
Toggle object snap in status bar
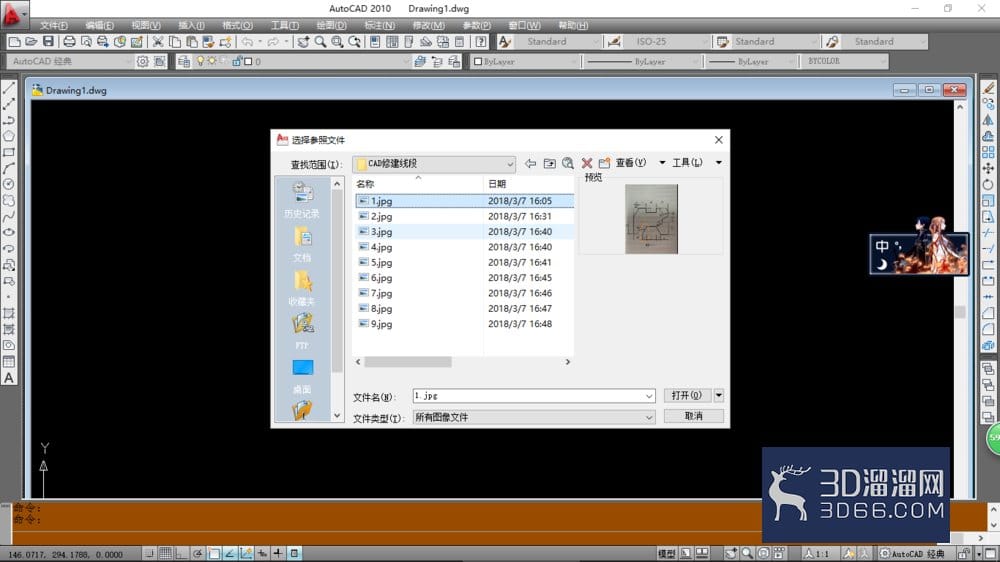click(x=214, y=553)
